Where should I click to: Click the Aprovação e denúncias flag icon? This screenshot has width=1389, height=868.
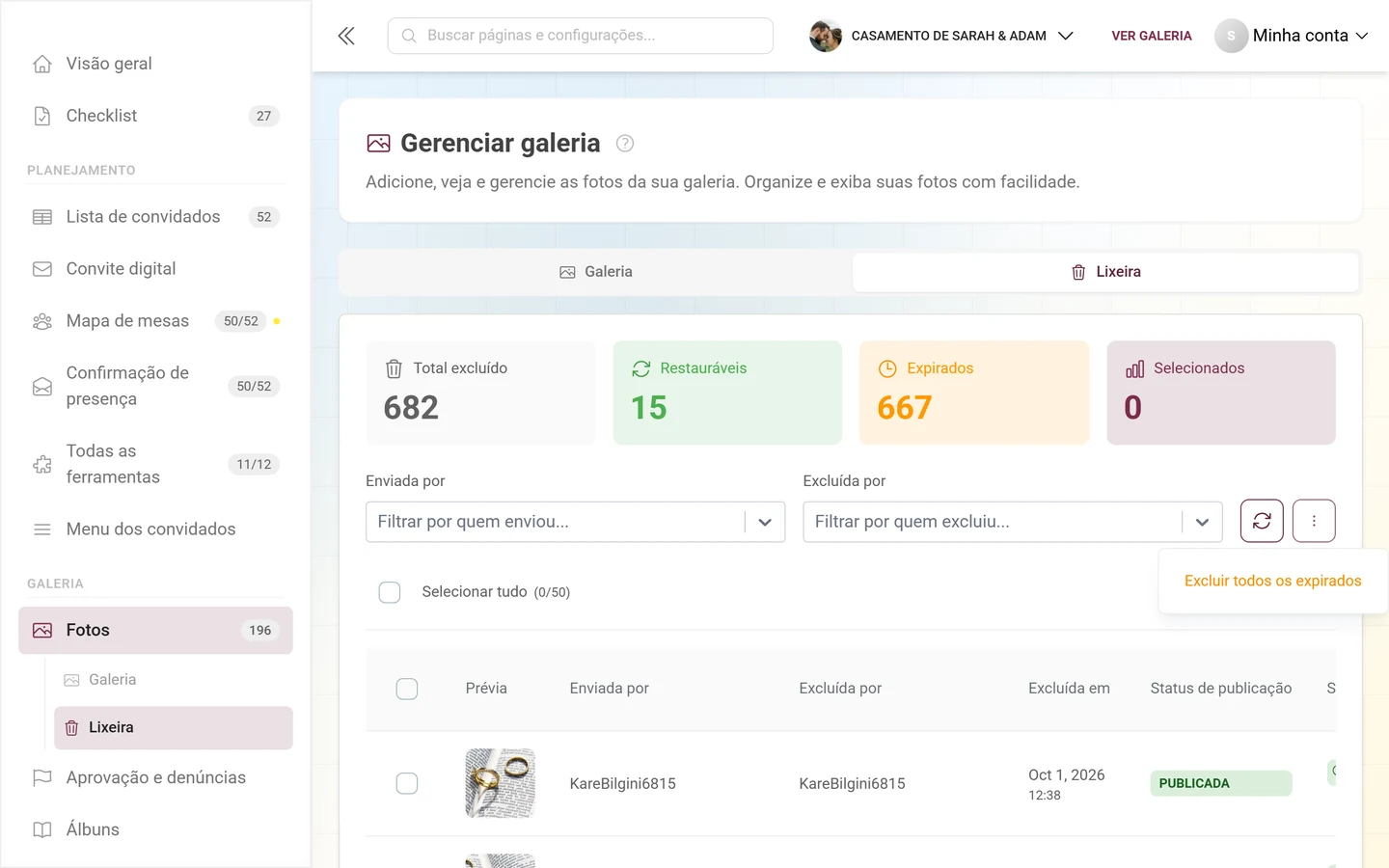[x=42, y=777]
